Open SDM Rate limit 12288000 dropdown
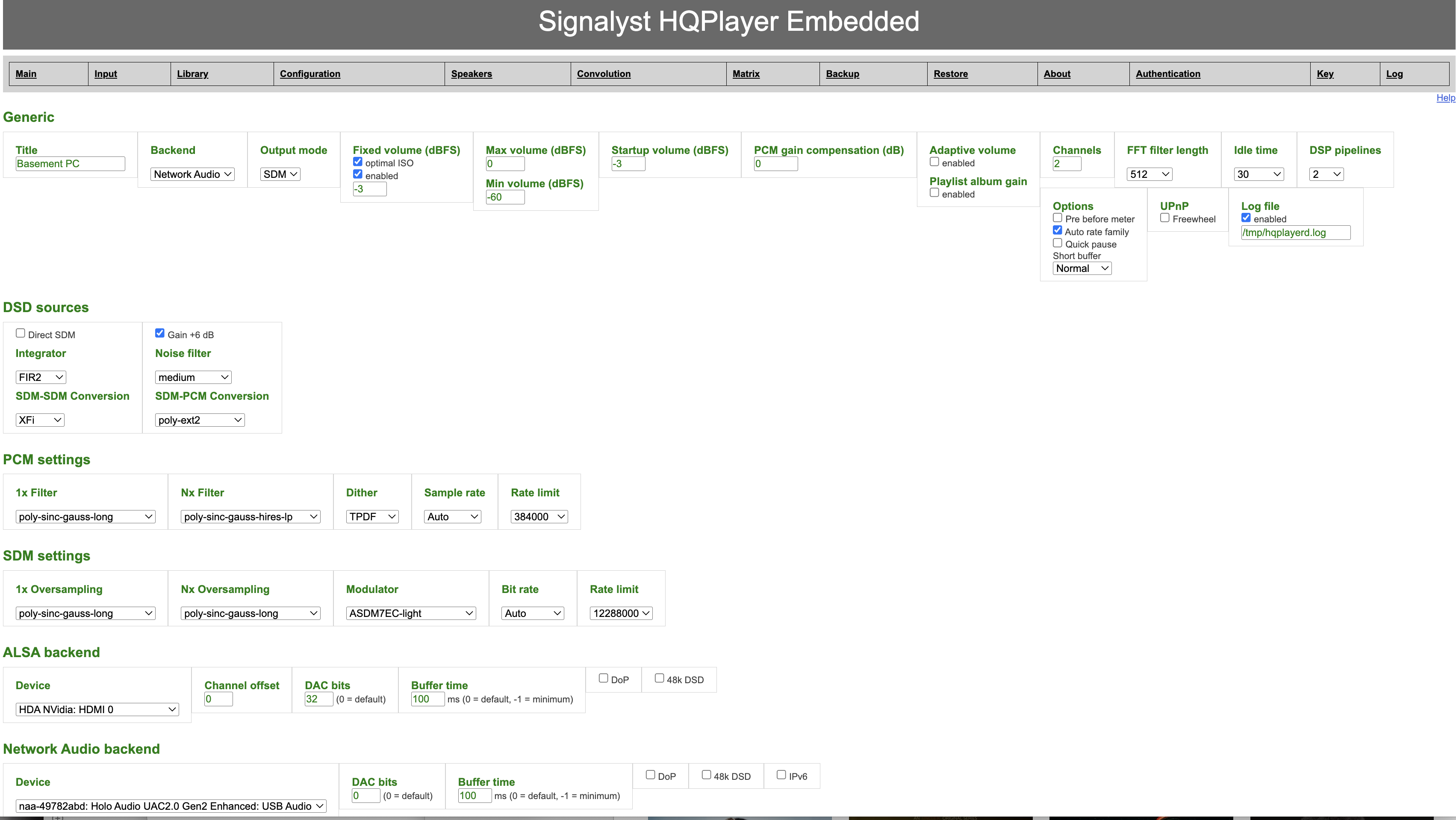1456x820 pixels. (621, 613)
